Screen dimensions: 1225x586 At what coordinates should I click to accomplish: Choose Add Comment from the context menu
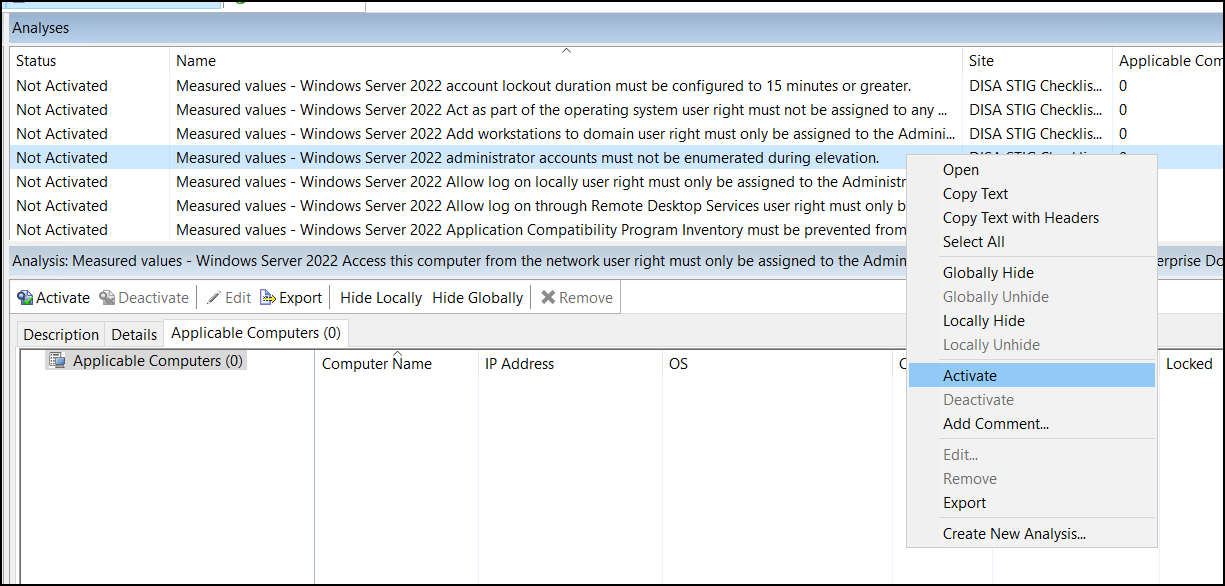[x=995, y=423]
